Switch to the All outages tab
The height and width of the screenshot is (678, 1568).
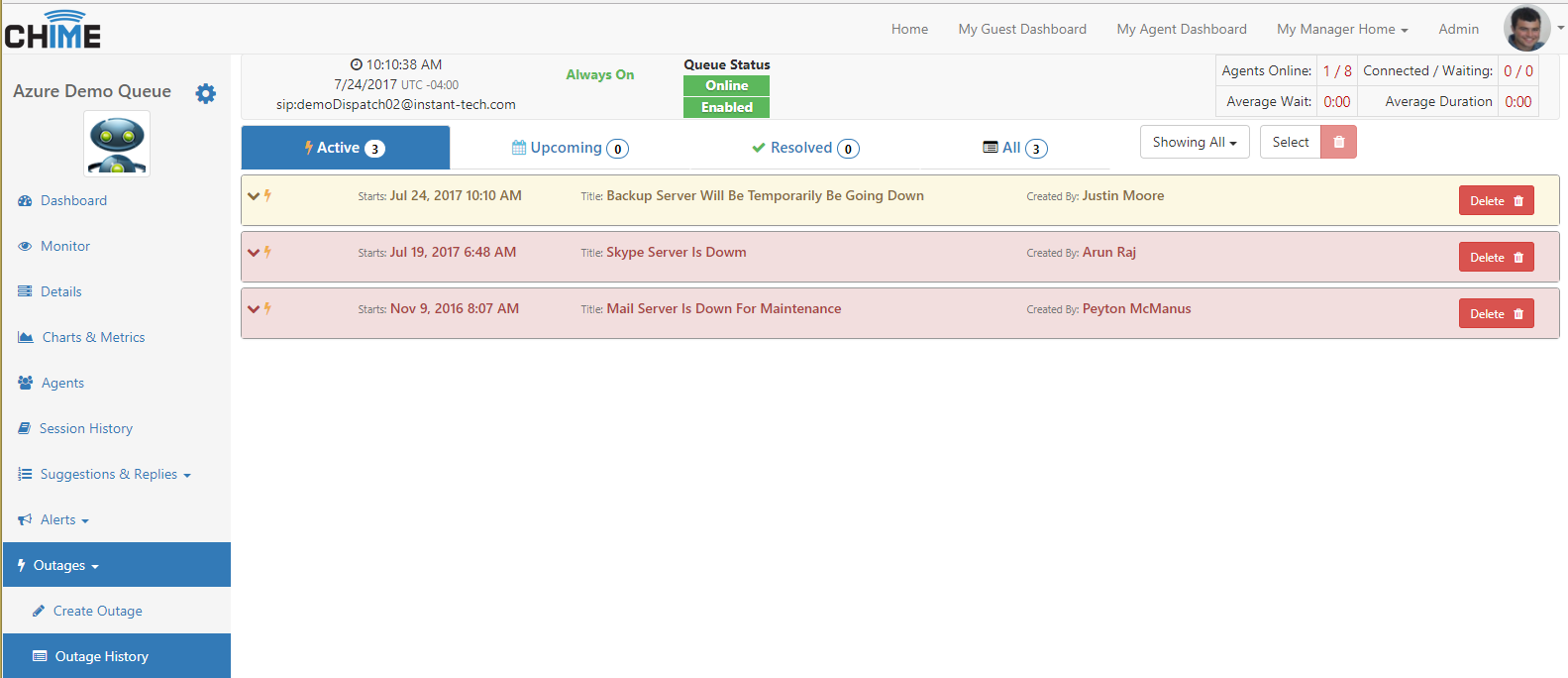(1015, 148)
